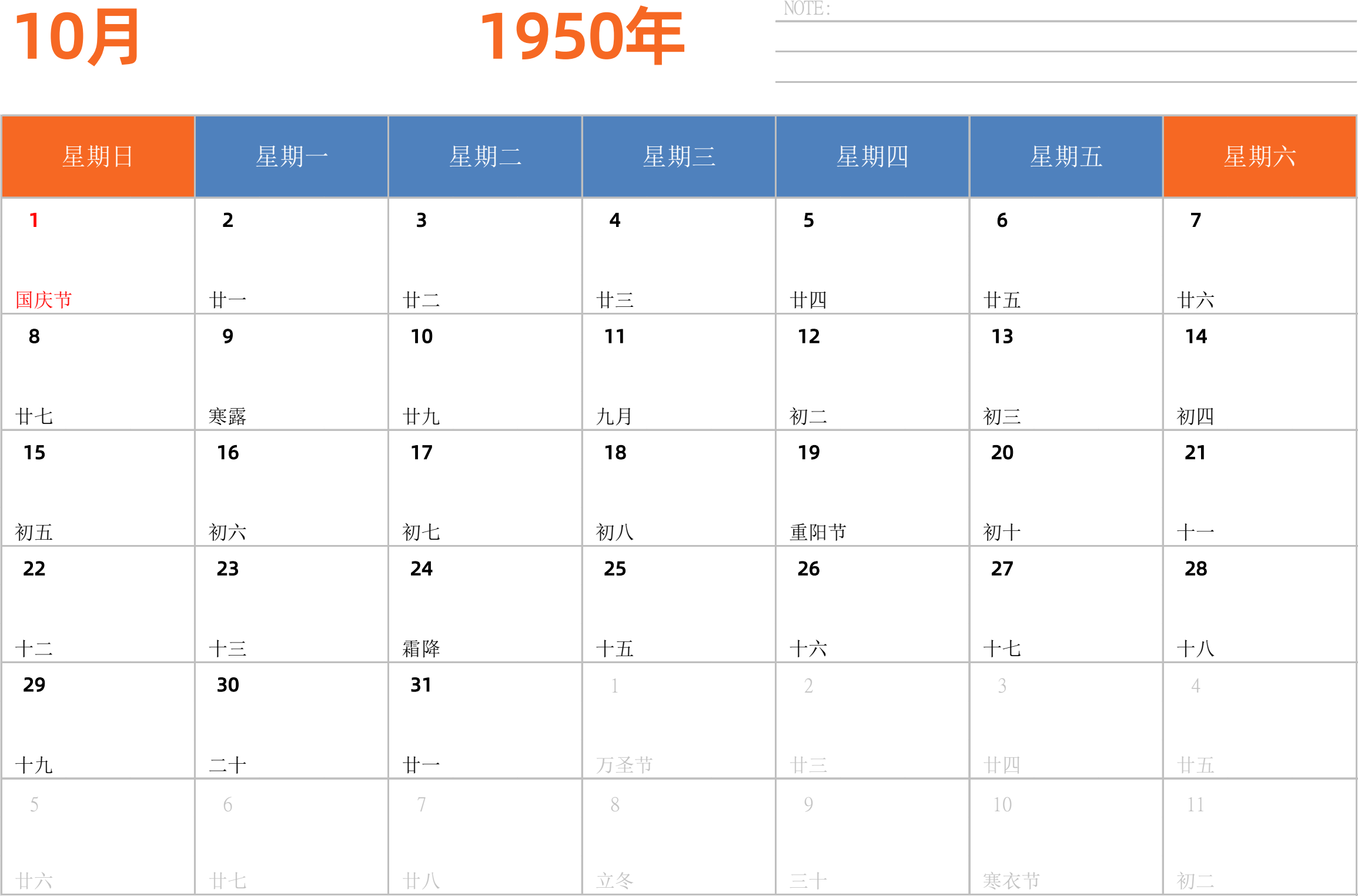Select October 24 霜降 cell
Screen dimensions: 1358x896
(x=485, y=604)
